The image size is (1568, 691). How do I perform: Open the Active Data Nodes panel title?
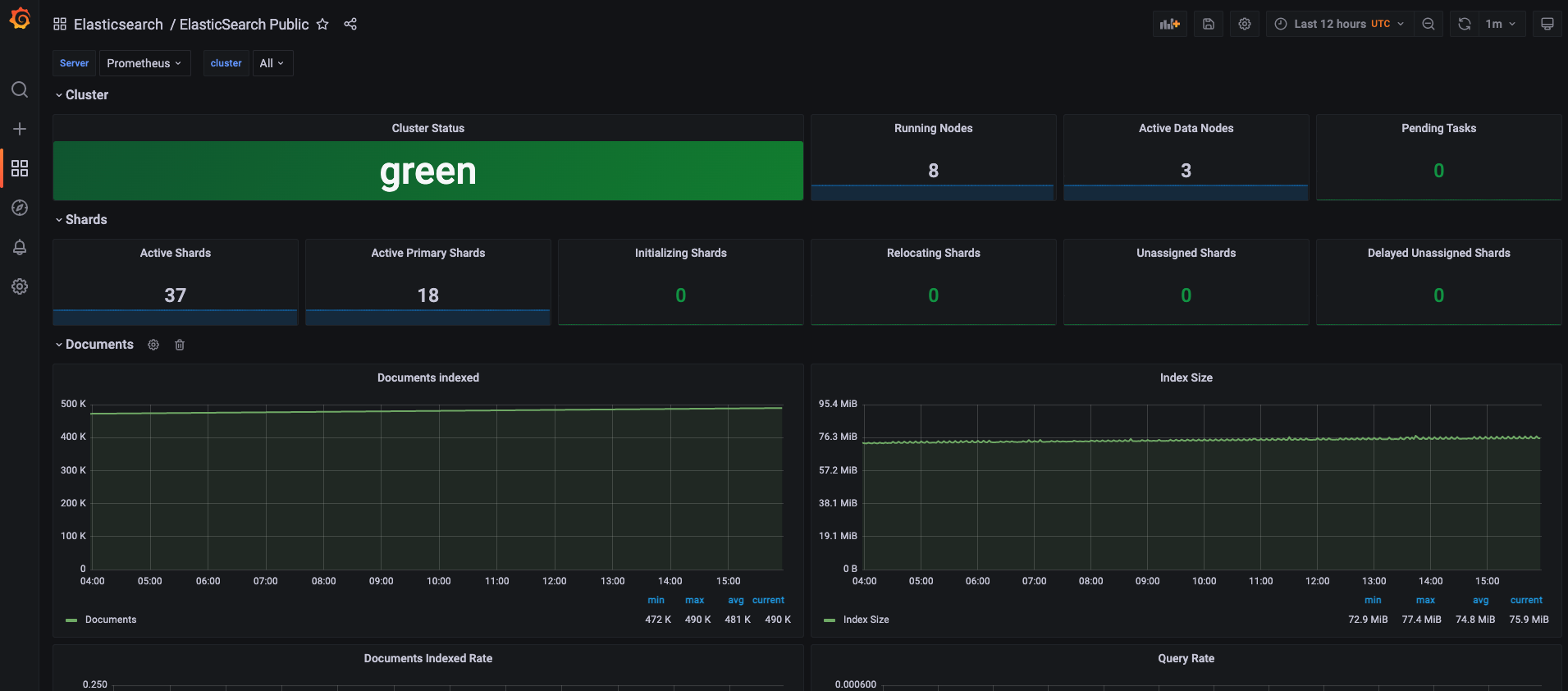coord(1186,128)
